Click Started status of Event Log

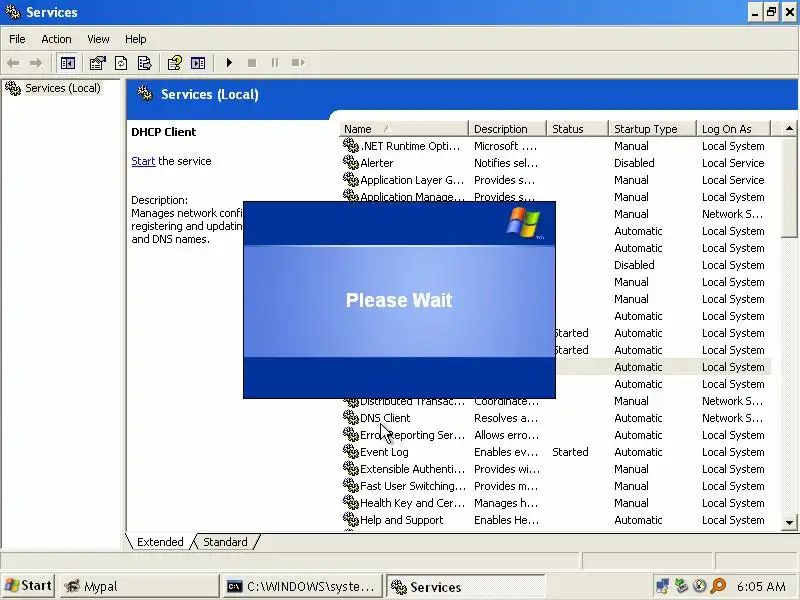coord(570,452)
